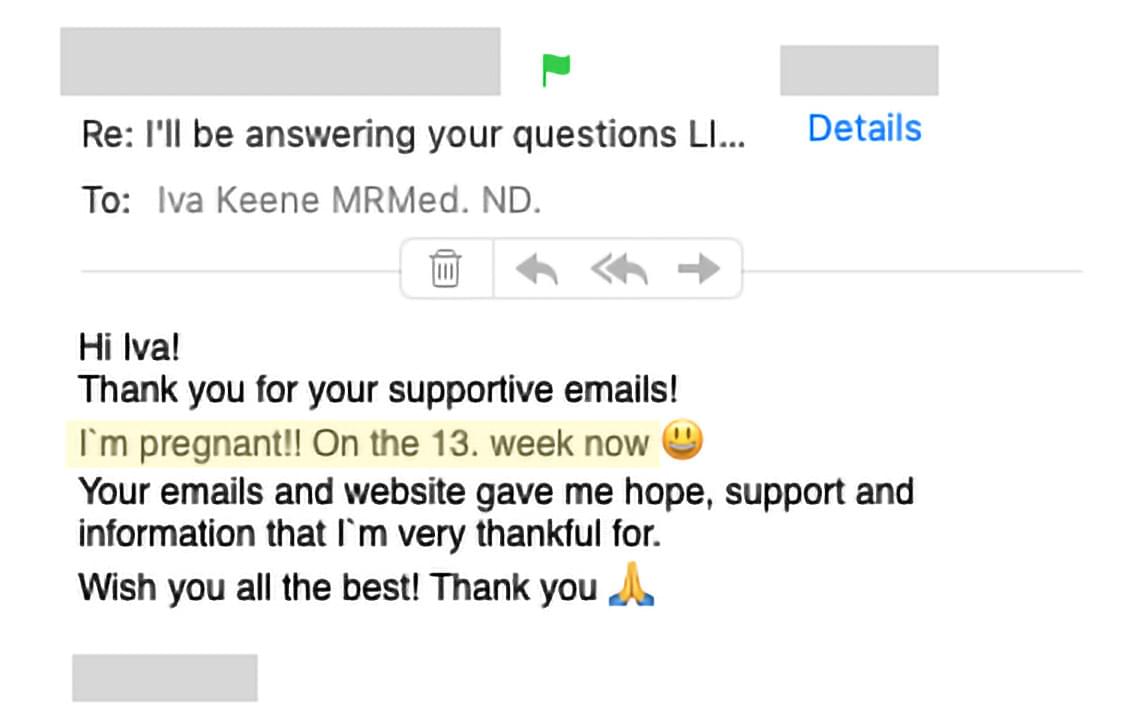Click the email subject line text
The image size is (1134, 723).
point(413,134)
